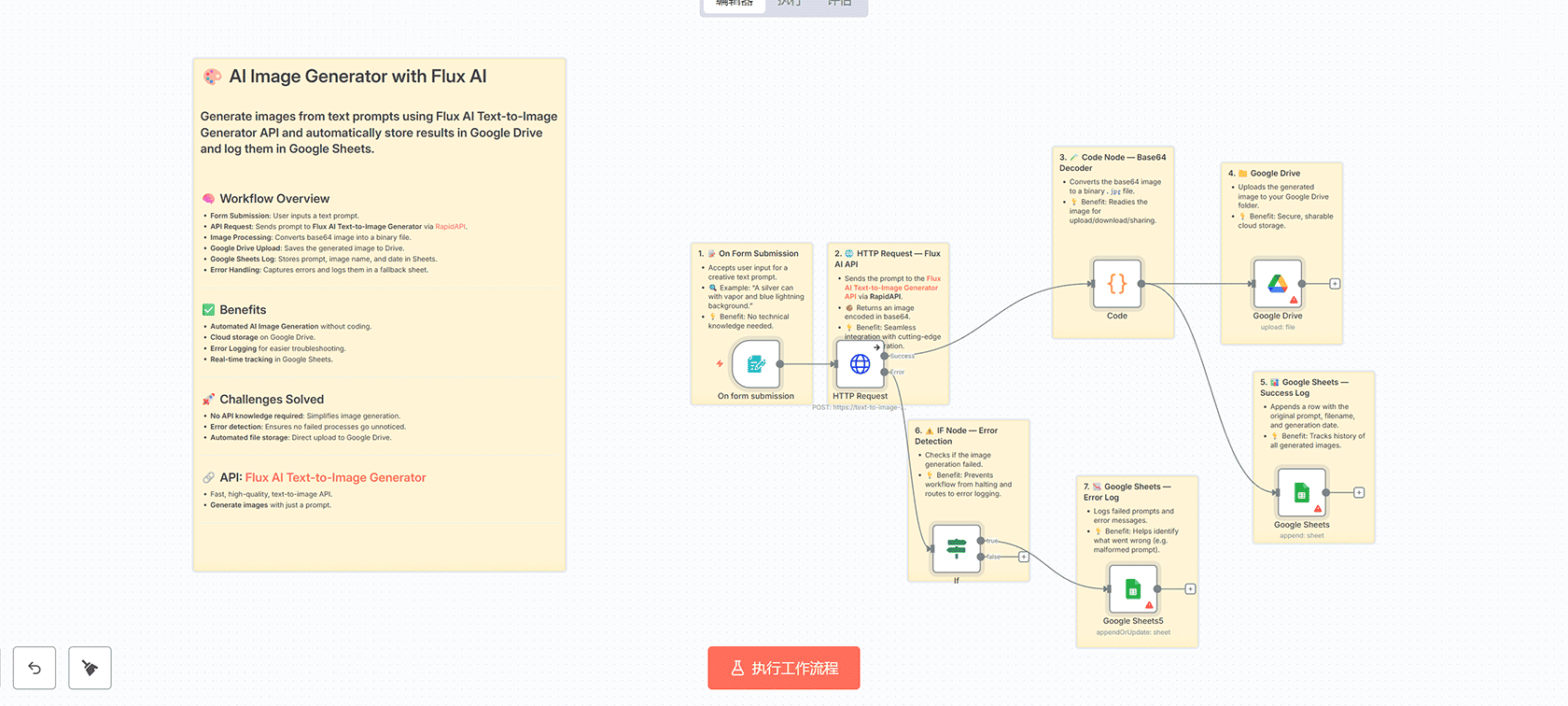This screenshot has width=1568, height=706.
Task: Click the HTTP Request Success output handle
Action: click(x=885, y=356)
